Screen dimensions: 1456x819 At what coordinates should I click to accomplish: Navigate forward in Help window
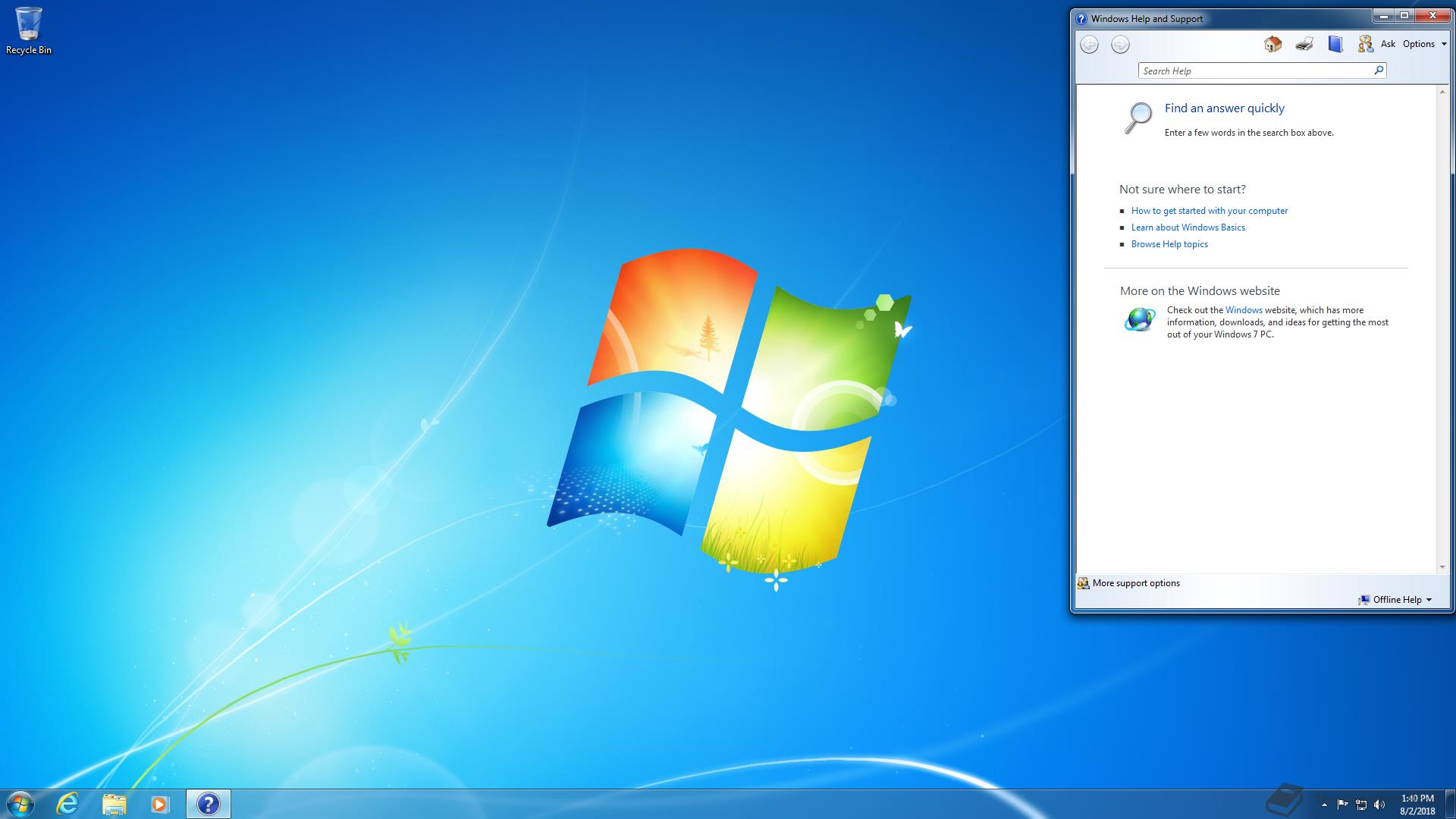(x=1120, y=45)
